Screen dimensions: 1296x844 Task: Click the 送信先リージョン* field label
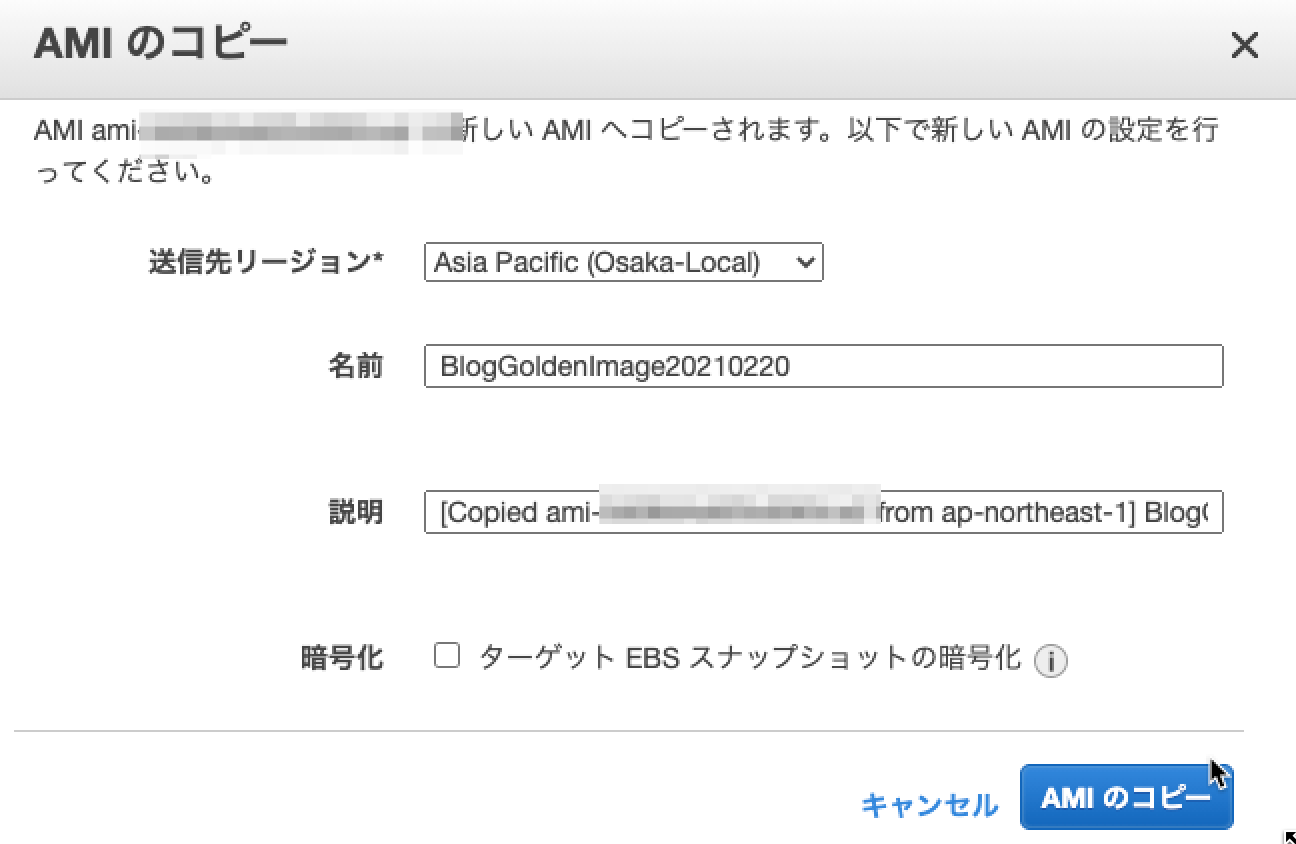click(x=267, y=262)
